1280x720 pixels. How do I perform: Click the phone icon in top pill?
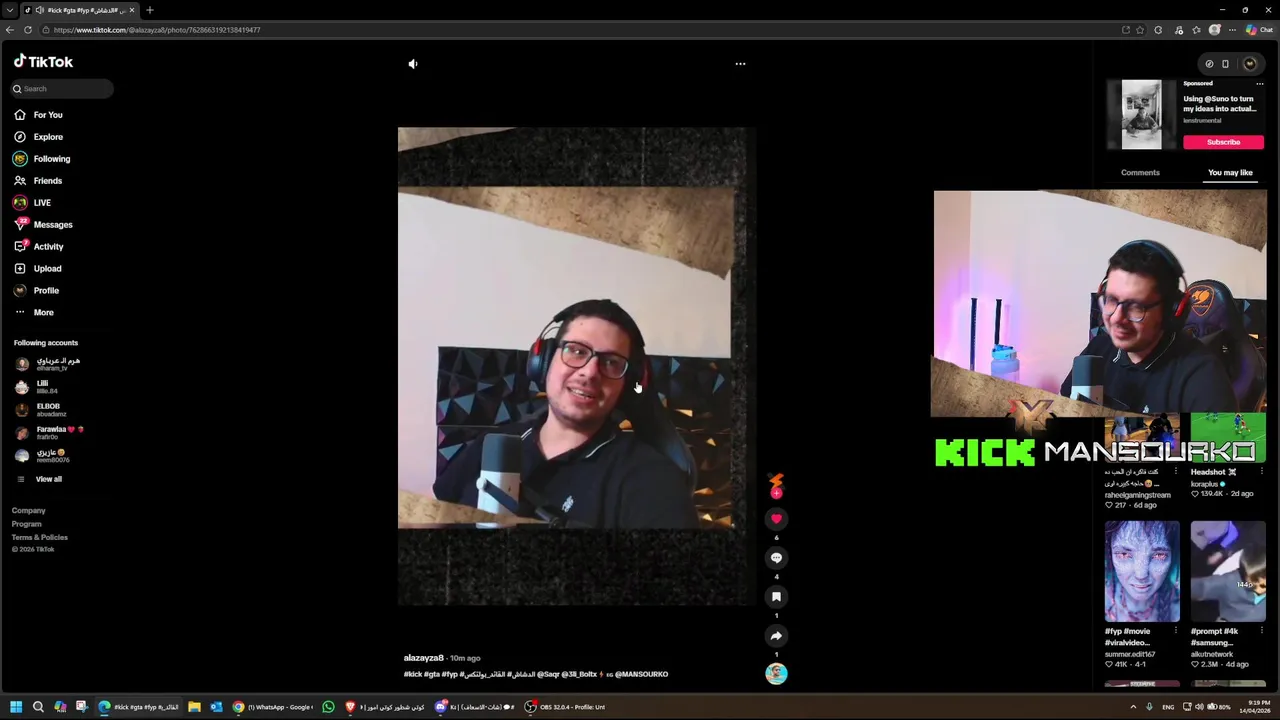(x=1225, y=64)
